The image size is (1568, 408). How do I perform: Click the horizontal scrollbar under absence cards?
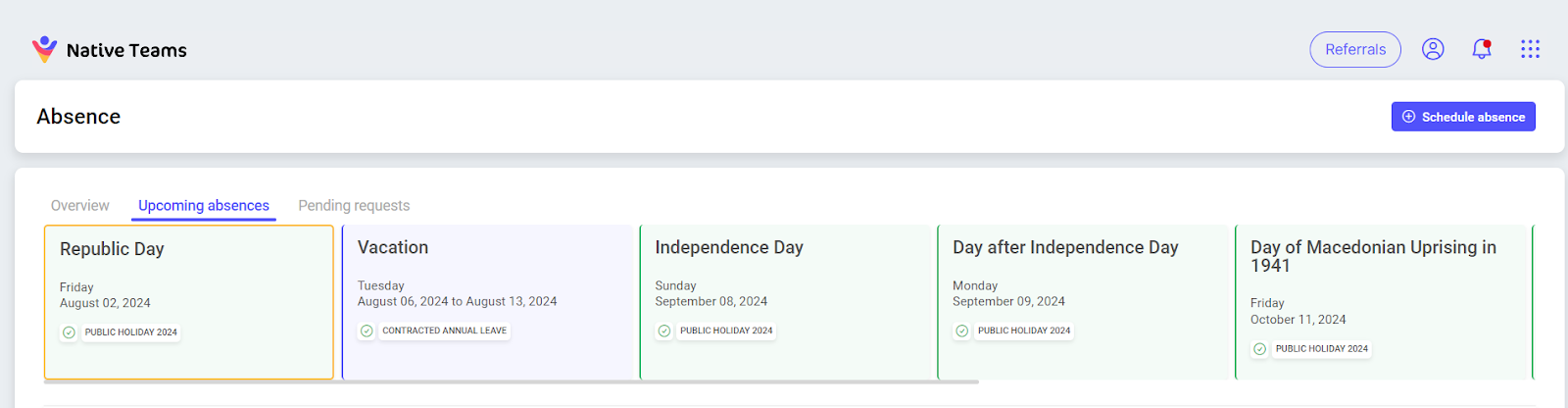(512, 382)
